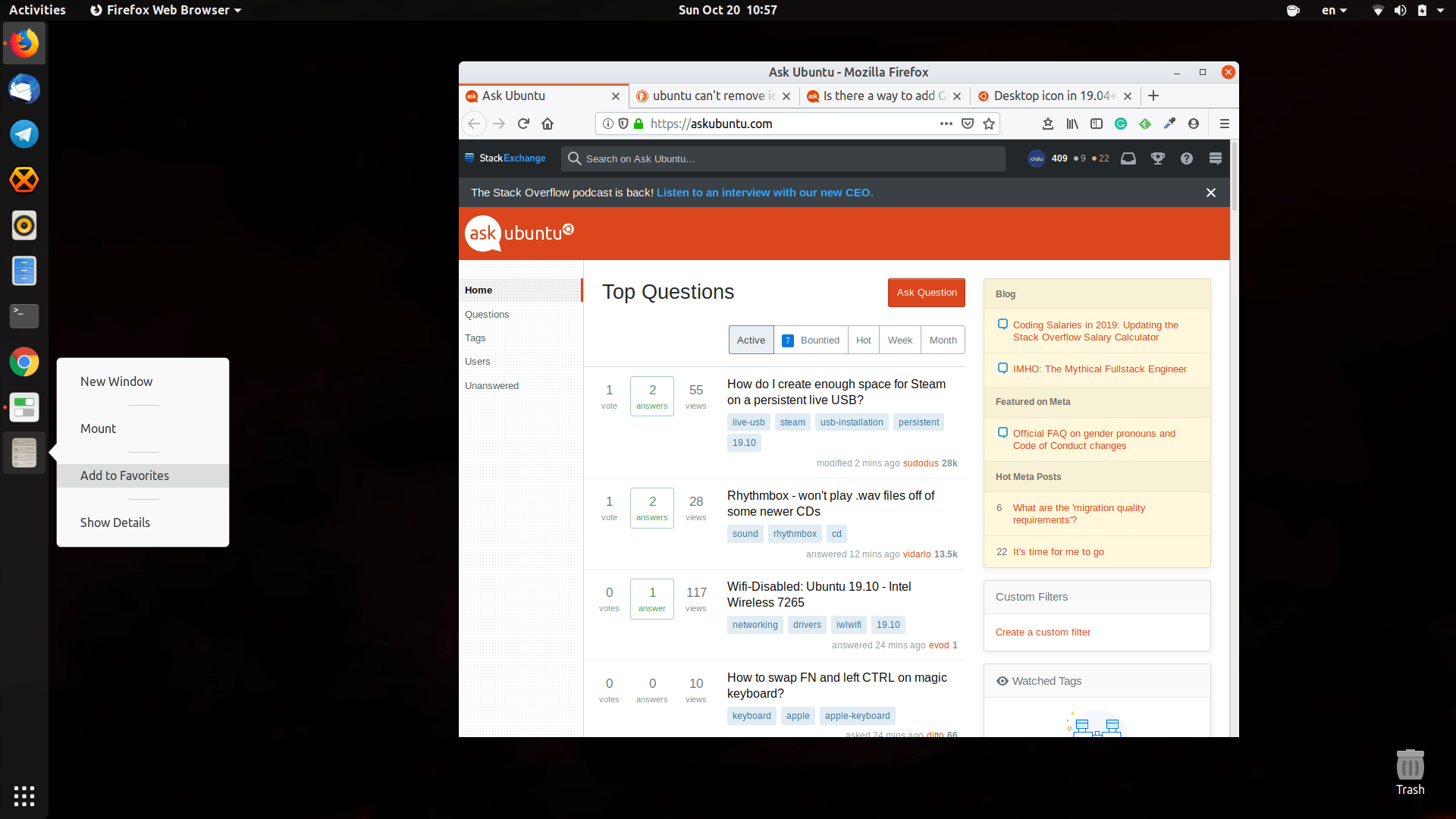Open Stack Exchange inbox icon
This screenshot has height=819, width=1456.
coord(1128,158)
